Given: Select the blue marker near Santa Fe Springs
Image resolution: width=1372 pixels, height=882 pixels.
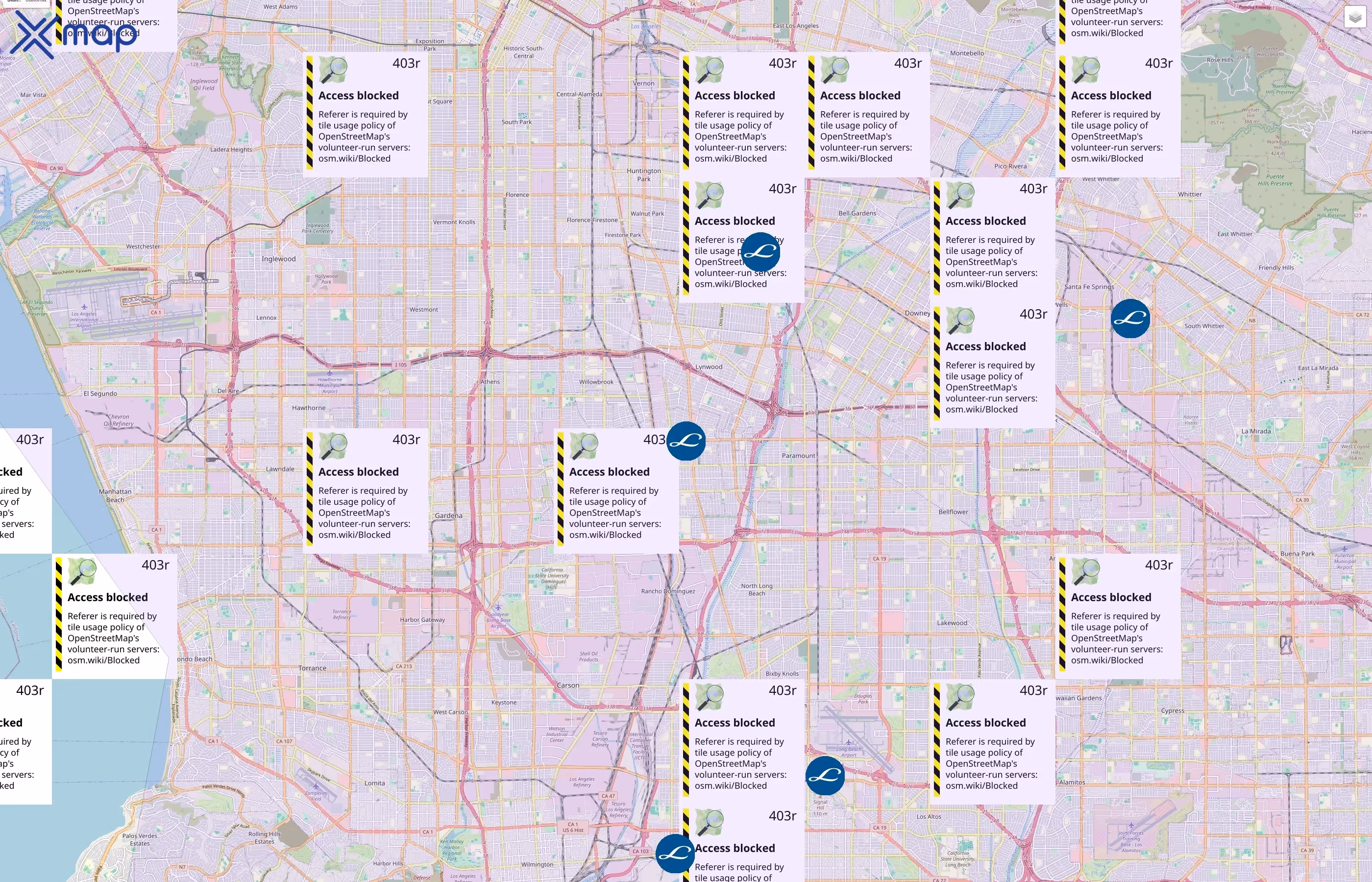Looking at the screenshot, I should pyautogui.click(x=1130, y=318).
